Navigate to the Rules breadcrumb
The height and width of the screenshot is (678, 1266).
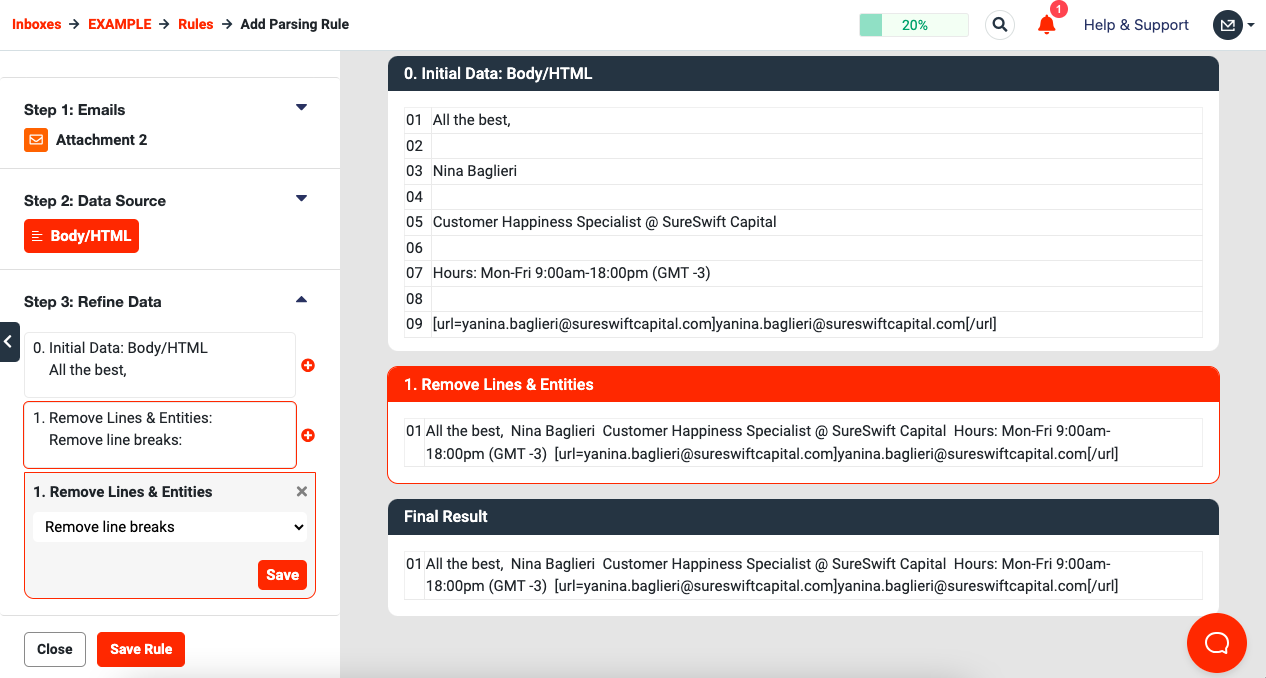(195, 24)
